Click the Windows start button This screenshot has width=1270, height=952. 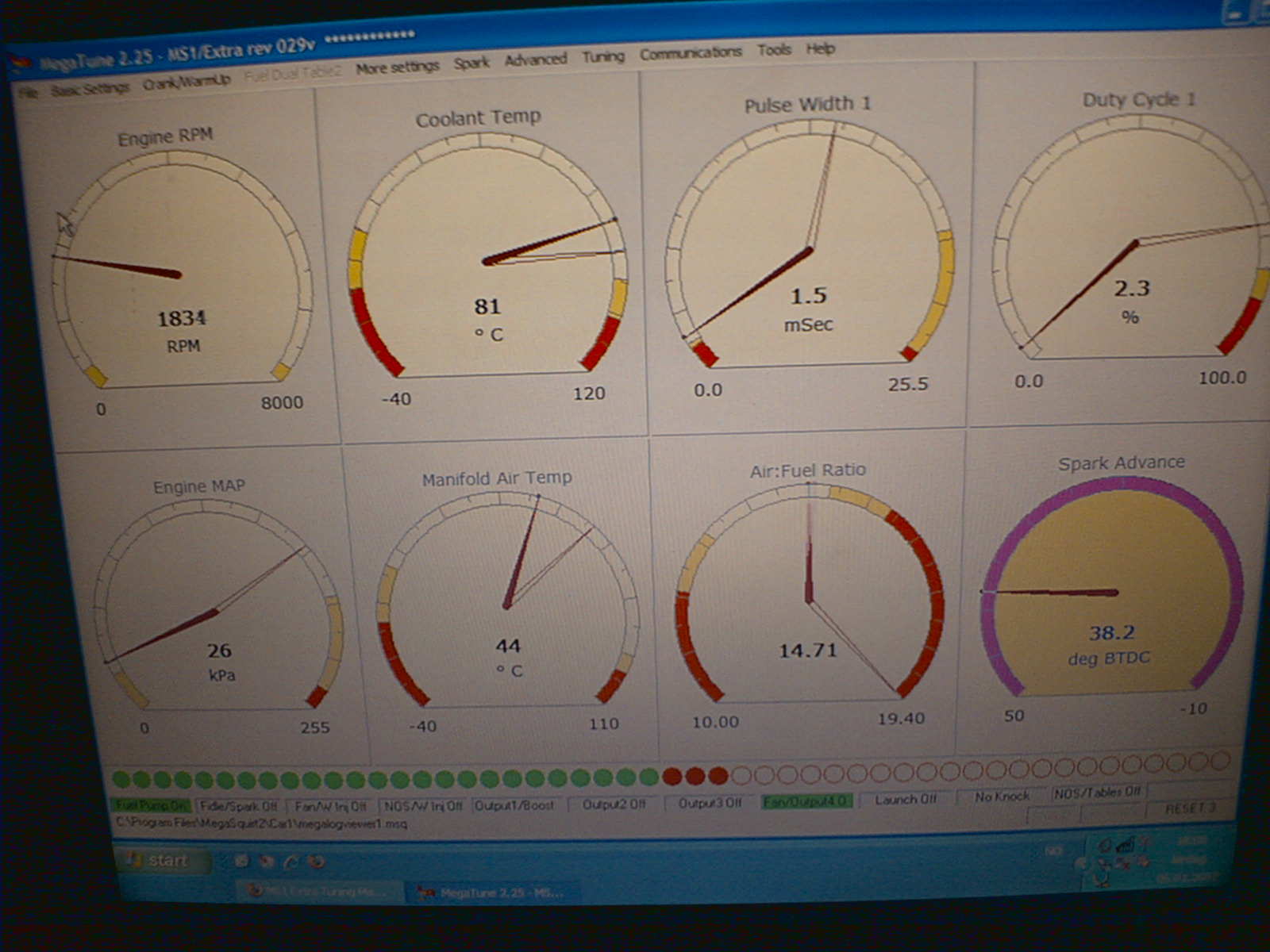pyautogui.click(x=161, y=860)
